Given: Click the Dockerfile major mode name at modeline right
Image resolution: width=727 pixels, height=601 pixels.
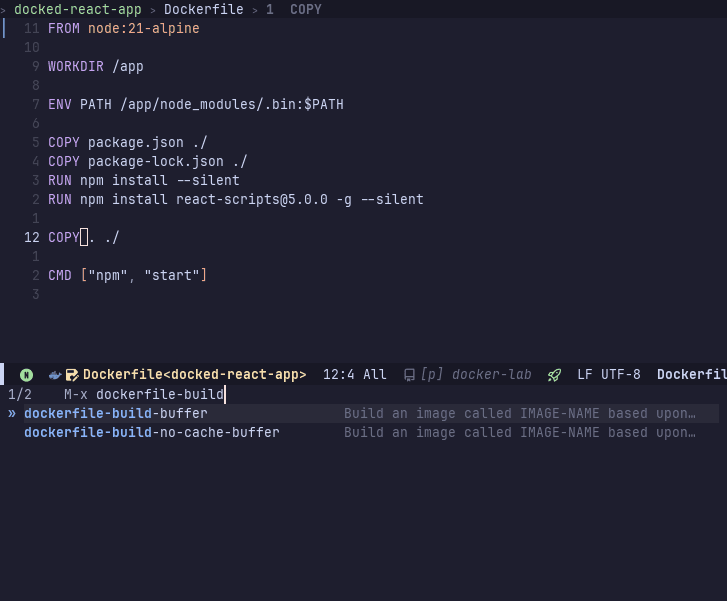Looking at the screenshot, I should [691, 375].
